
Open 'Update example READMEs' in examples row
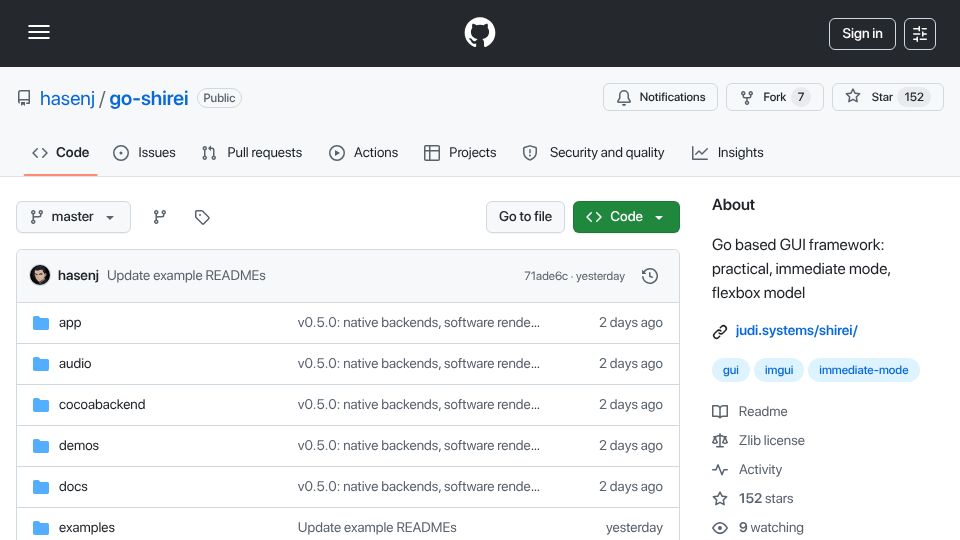pyautogui.click(x=377, y=528)
